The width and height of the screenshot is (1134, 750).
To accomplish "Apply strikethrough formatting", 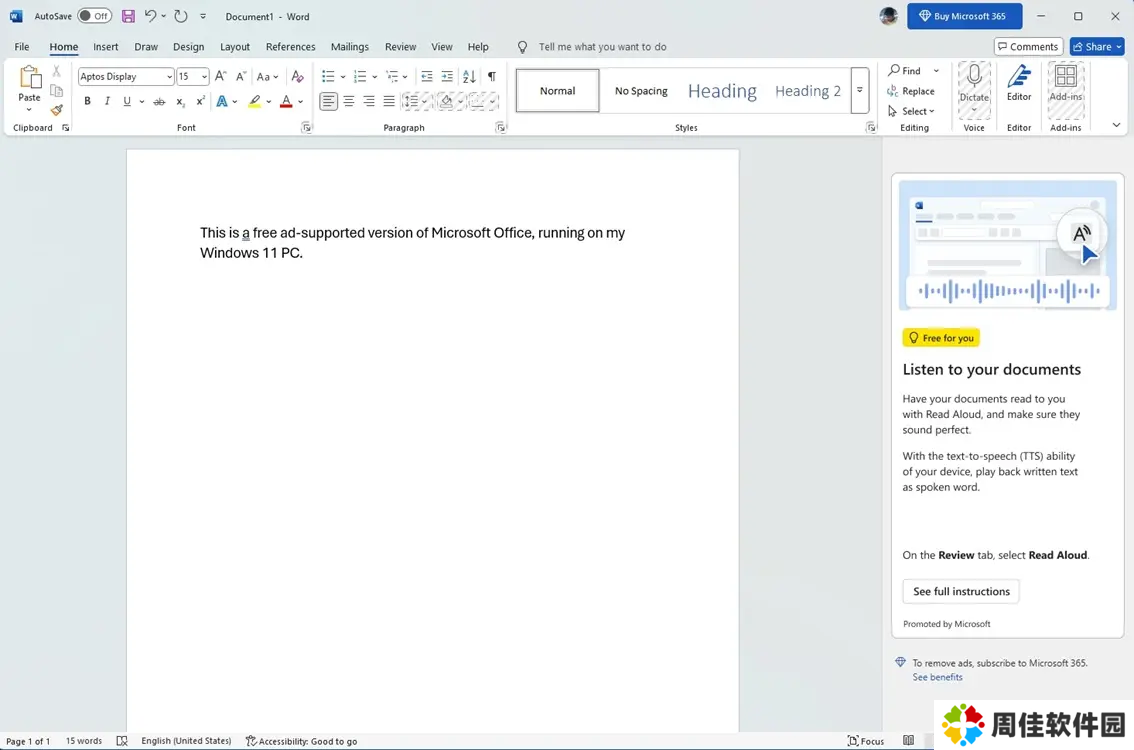I will 159,101.
